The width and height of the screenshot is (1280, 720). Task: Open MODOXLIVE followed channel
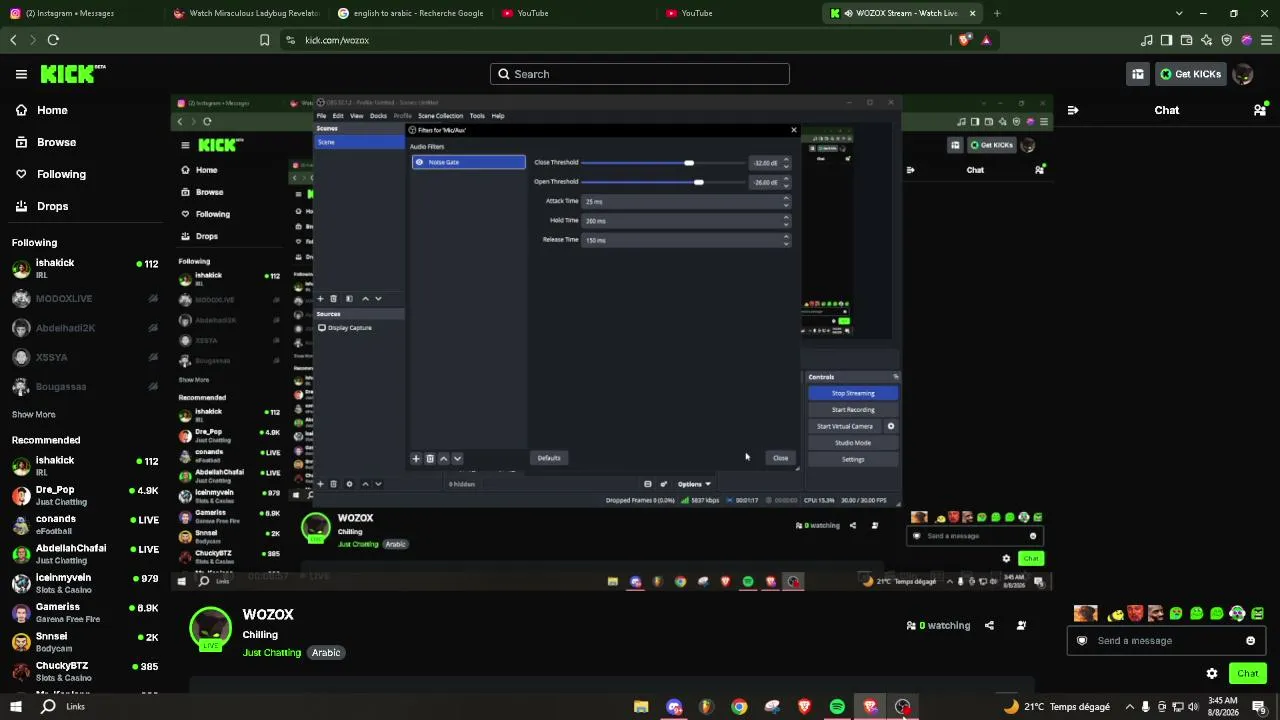85,298
